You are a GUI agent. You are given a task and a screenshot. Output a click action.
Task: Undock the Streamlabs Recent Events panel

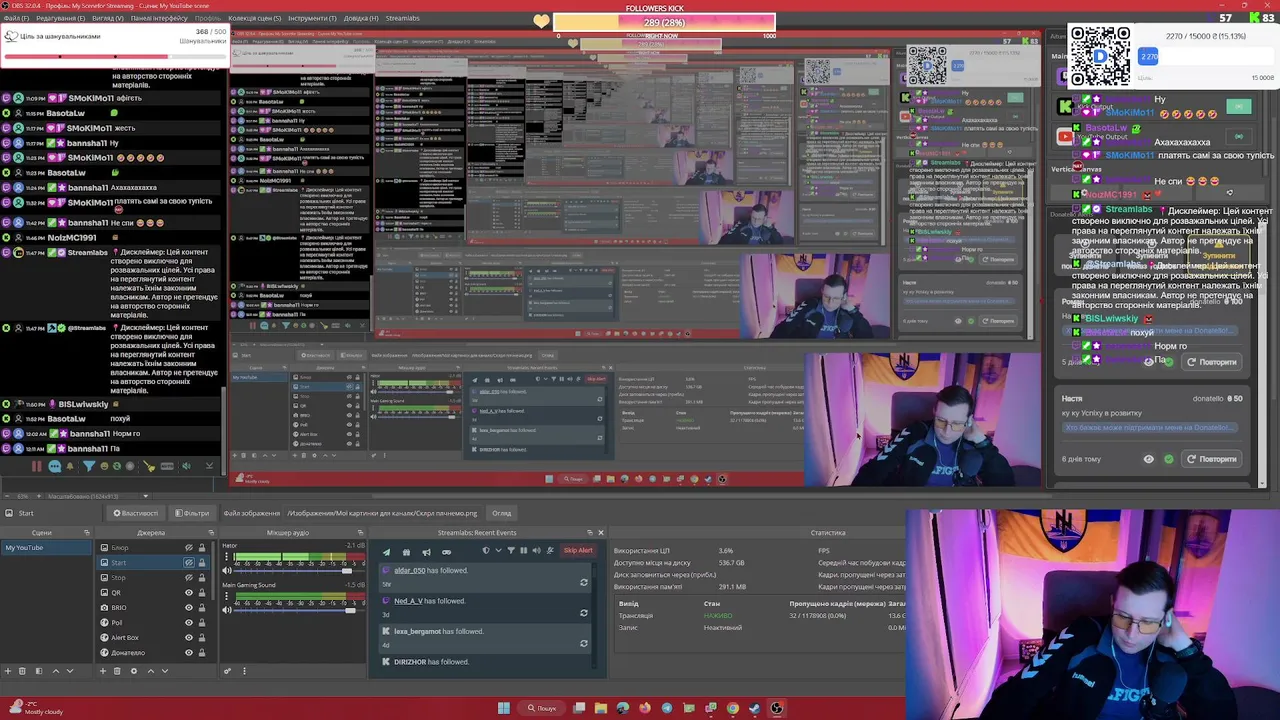pos(588,533)
